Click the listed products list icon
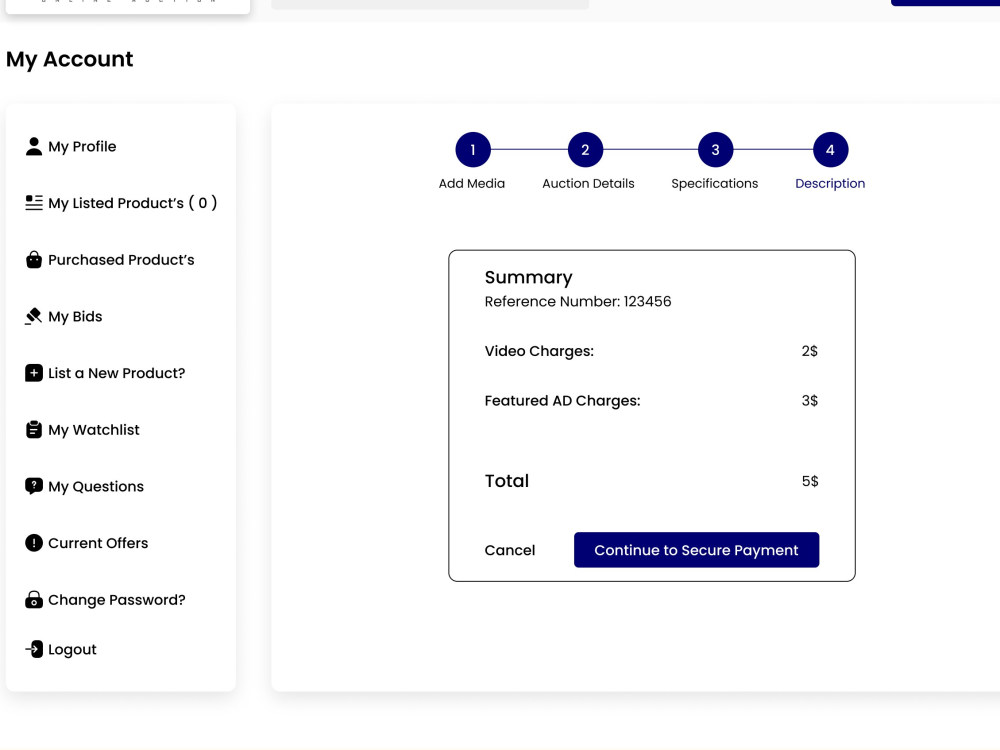 click(x=34, y=203)
